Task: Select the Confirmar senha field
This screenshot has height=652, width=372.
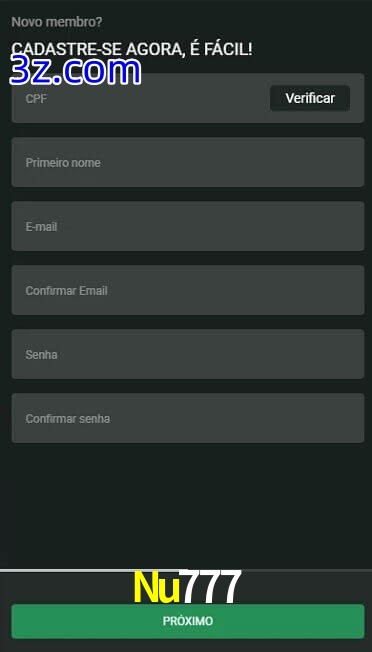Action: [x=188, y=418]
